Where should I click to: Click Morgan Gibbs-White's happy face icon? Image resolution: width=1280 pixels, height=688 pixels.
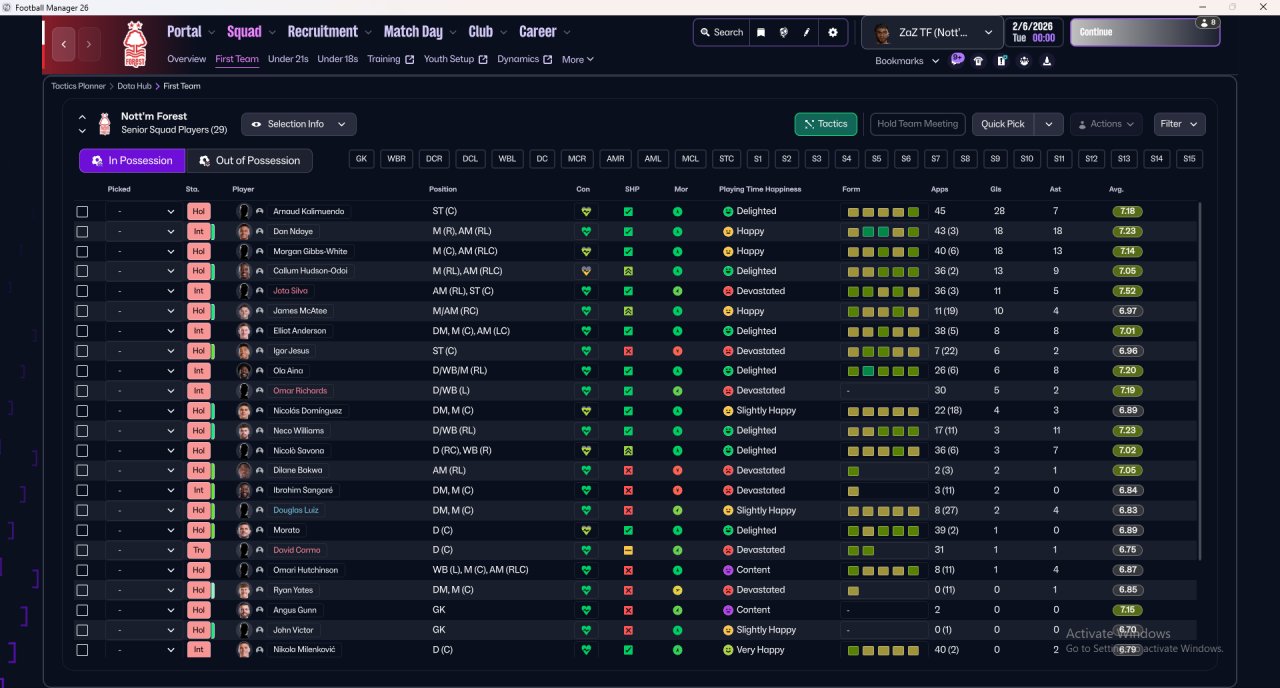[728, 251]
